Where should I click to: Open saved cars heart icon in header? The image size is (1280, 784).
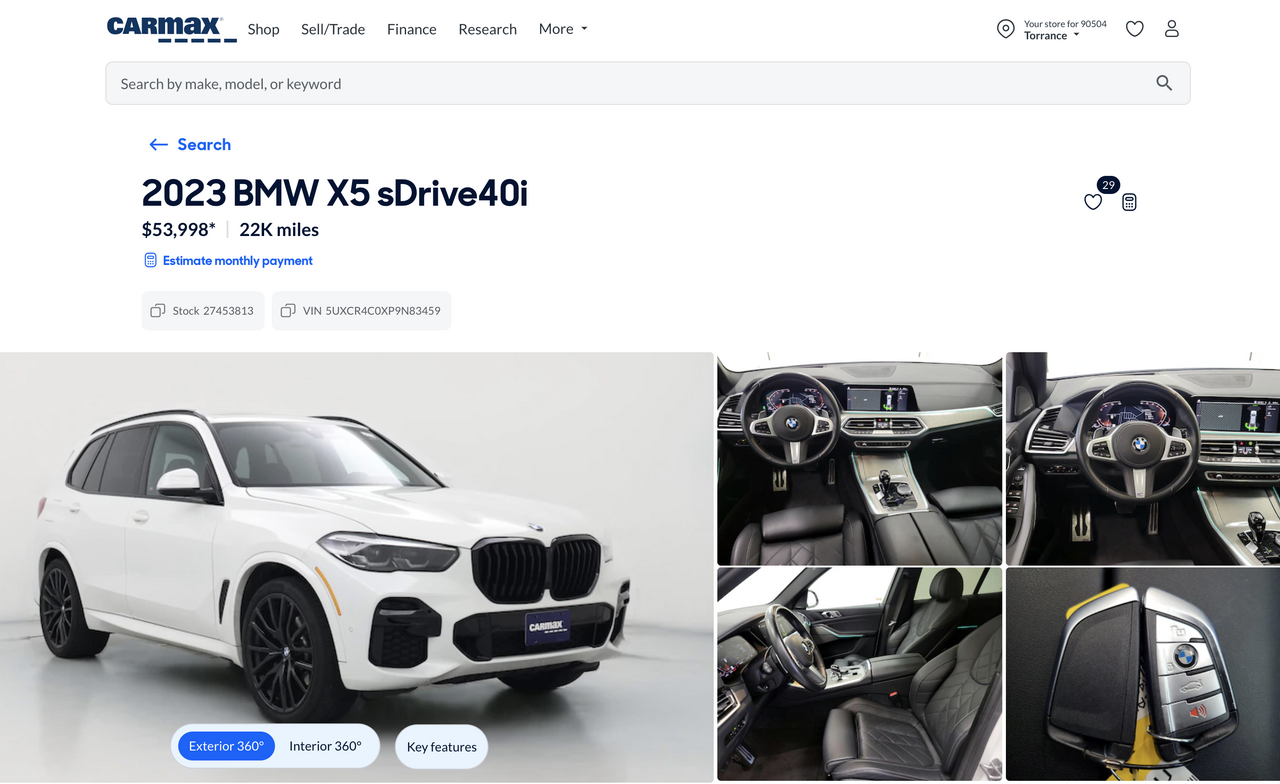[1134, 29]
